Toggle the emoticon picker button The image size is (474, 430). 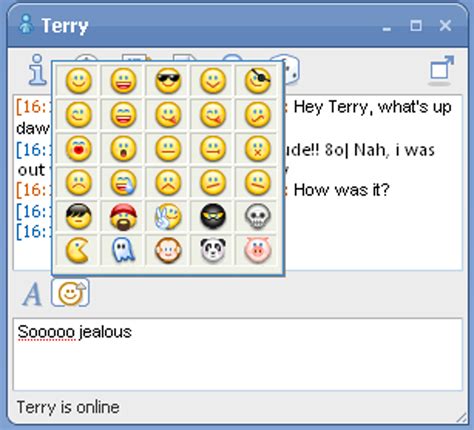tap(70, 293)
